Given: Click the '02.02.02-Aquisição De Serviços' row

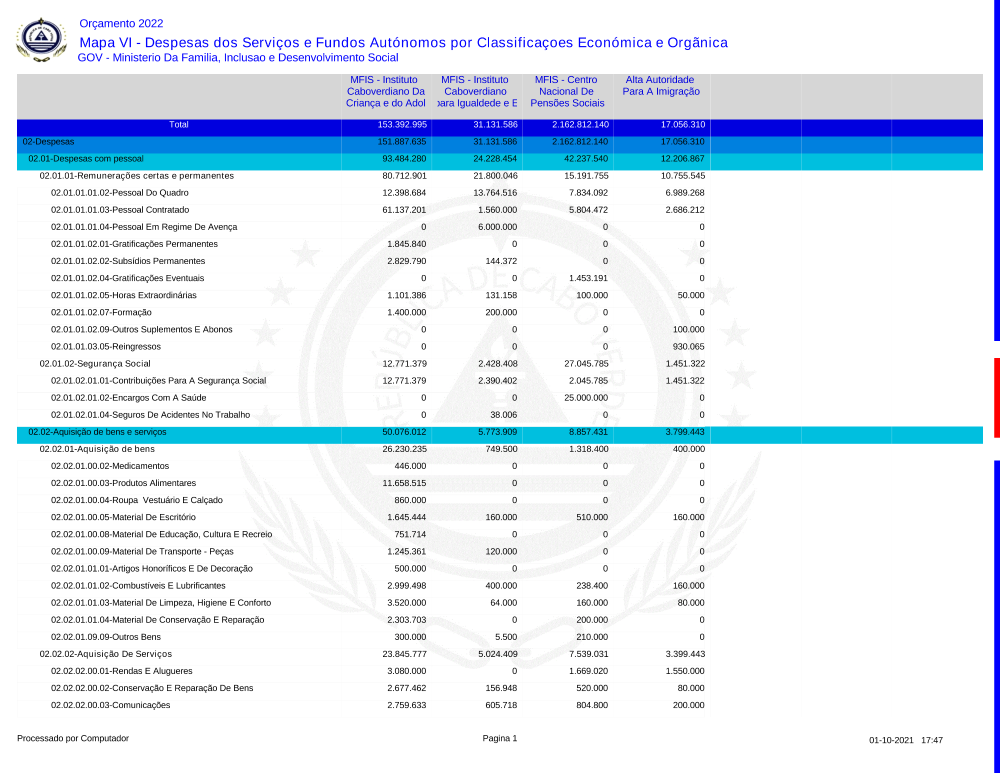Looking at the screenshot, I should (102, 654).
